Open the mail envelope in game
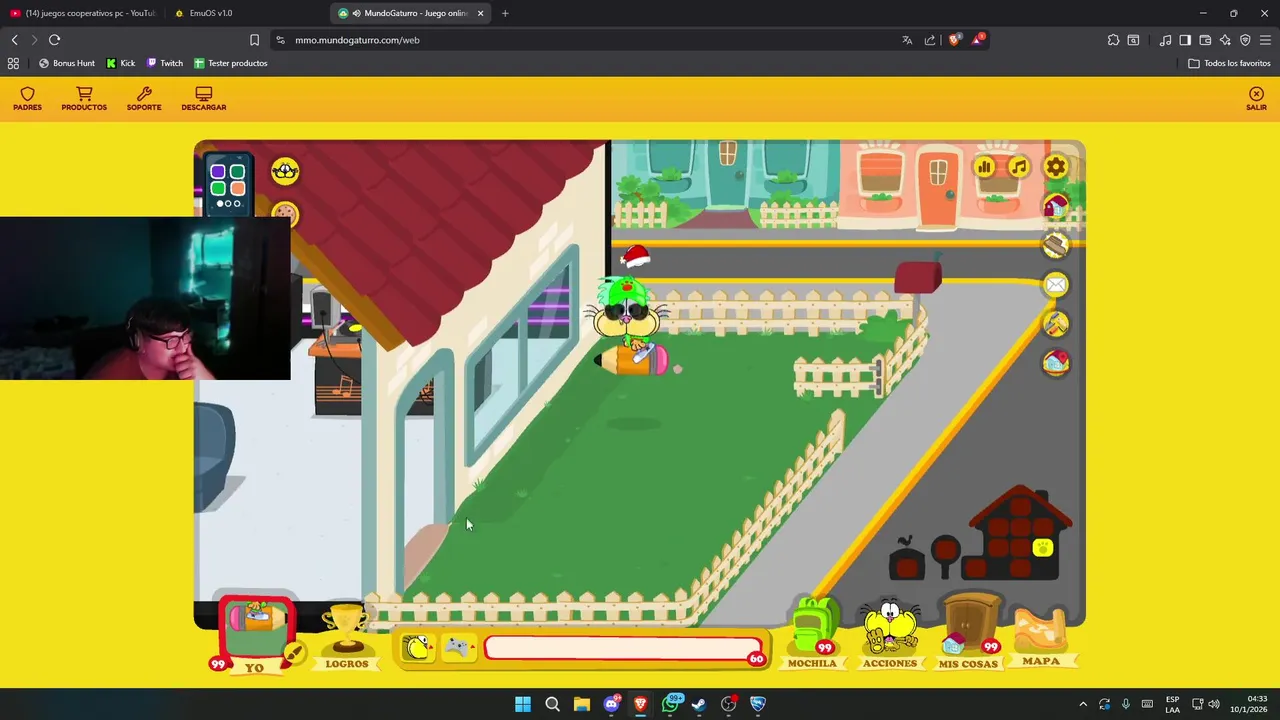The width and height of the screenshot is (1280, 720). 1056,285
